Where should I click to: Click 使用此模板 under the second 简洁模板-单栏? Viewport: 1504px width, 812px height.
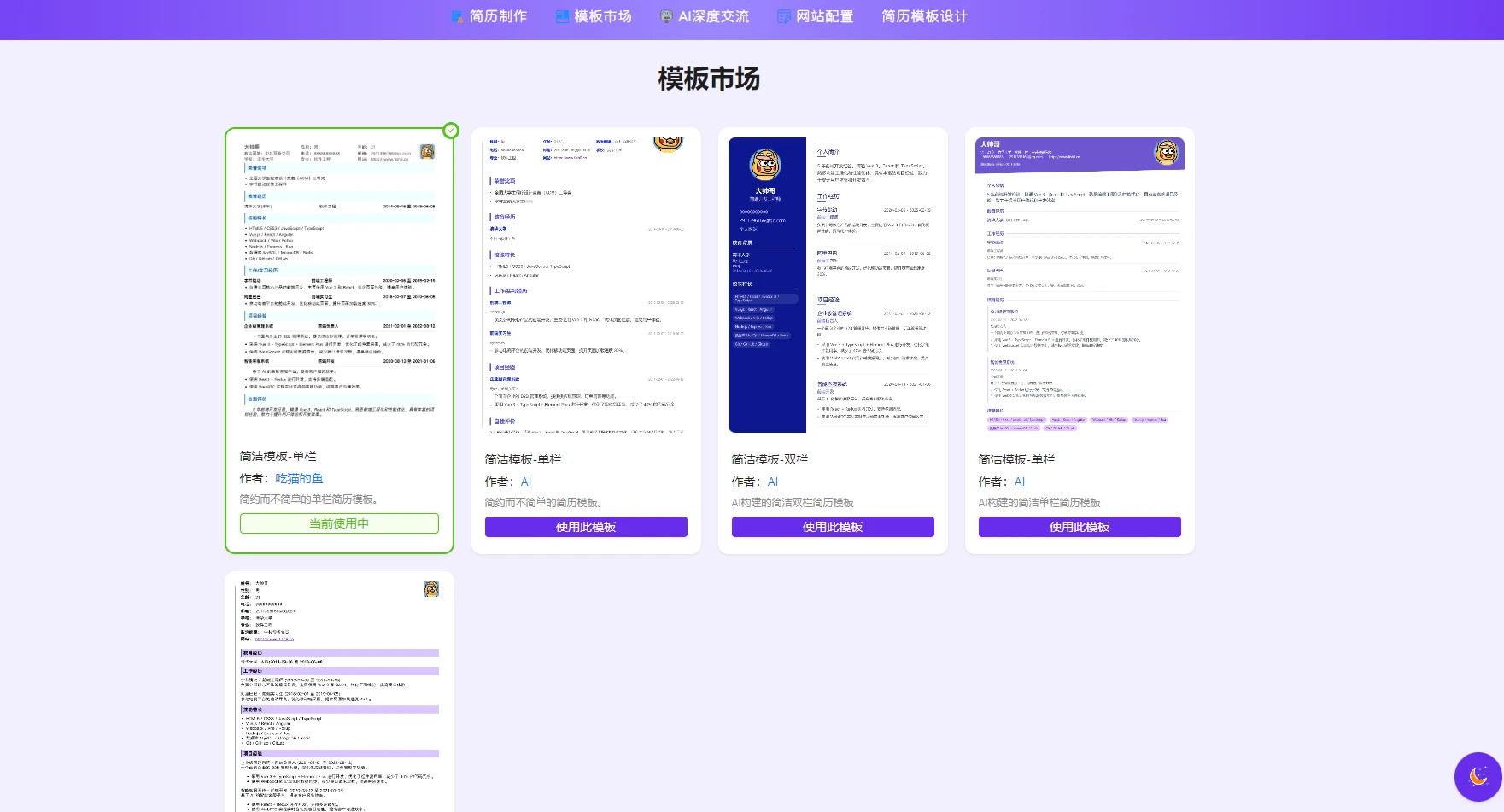click(x=585, y=527)
